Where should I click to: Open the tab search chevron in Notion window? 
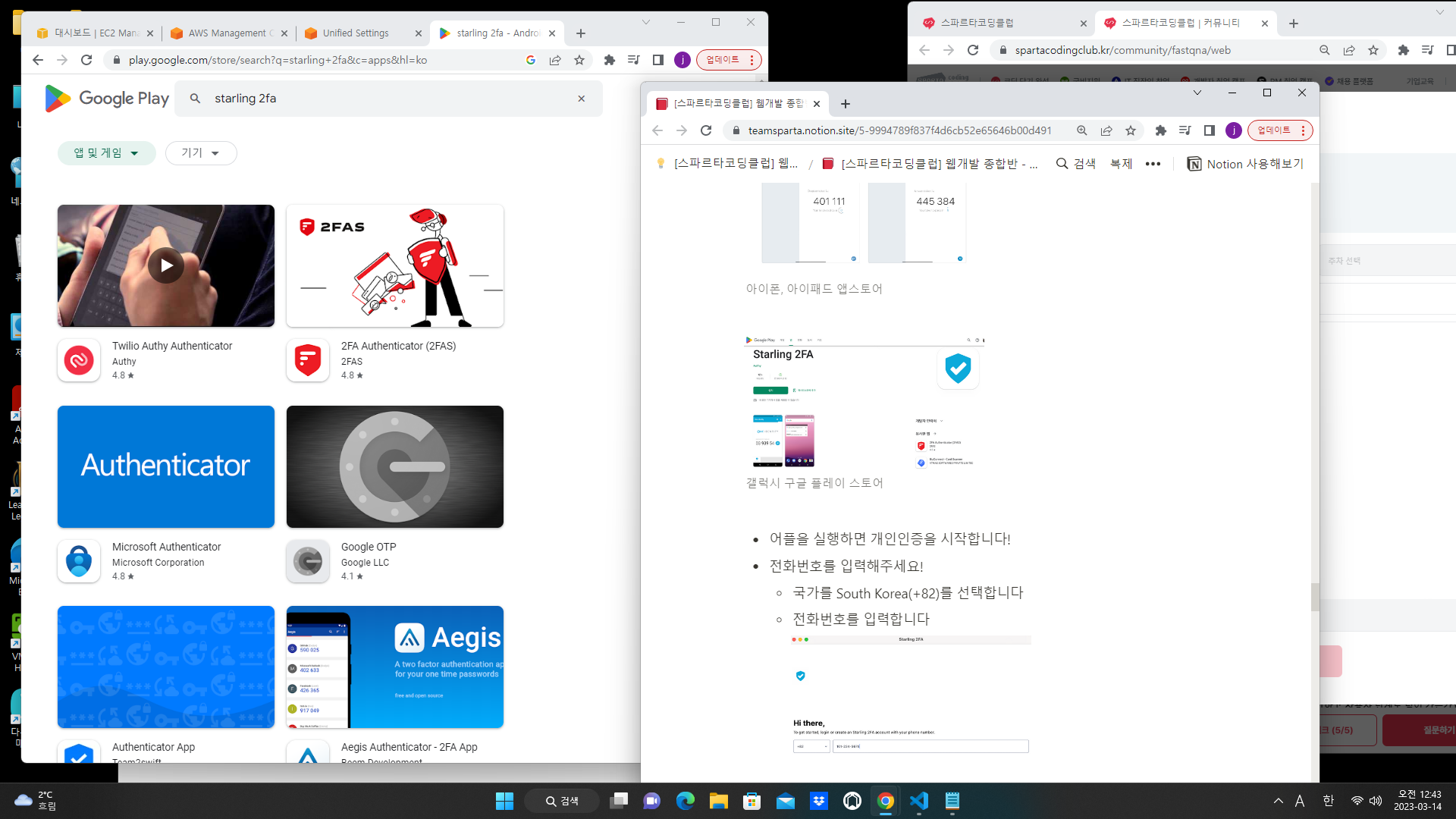(x=1197, y=93)
